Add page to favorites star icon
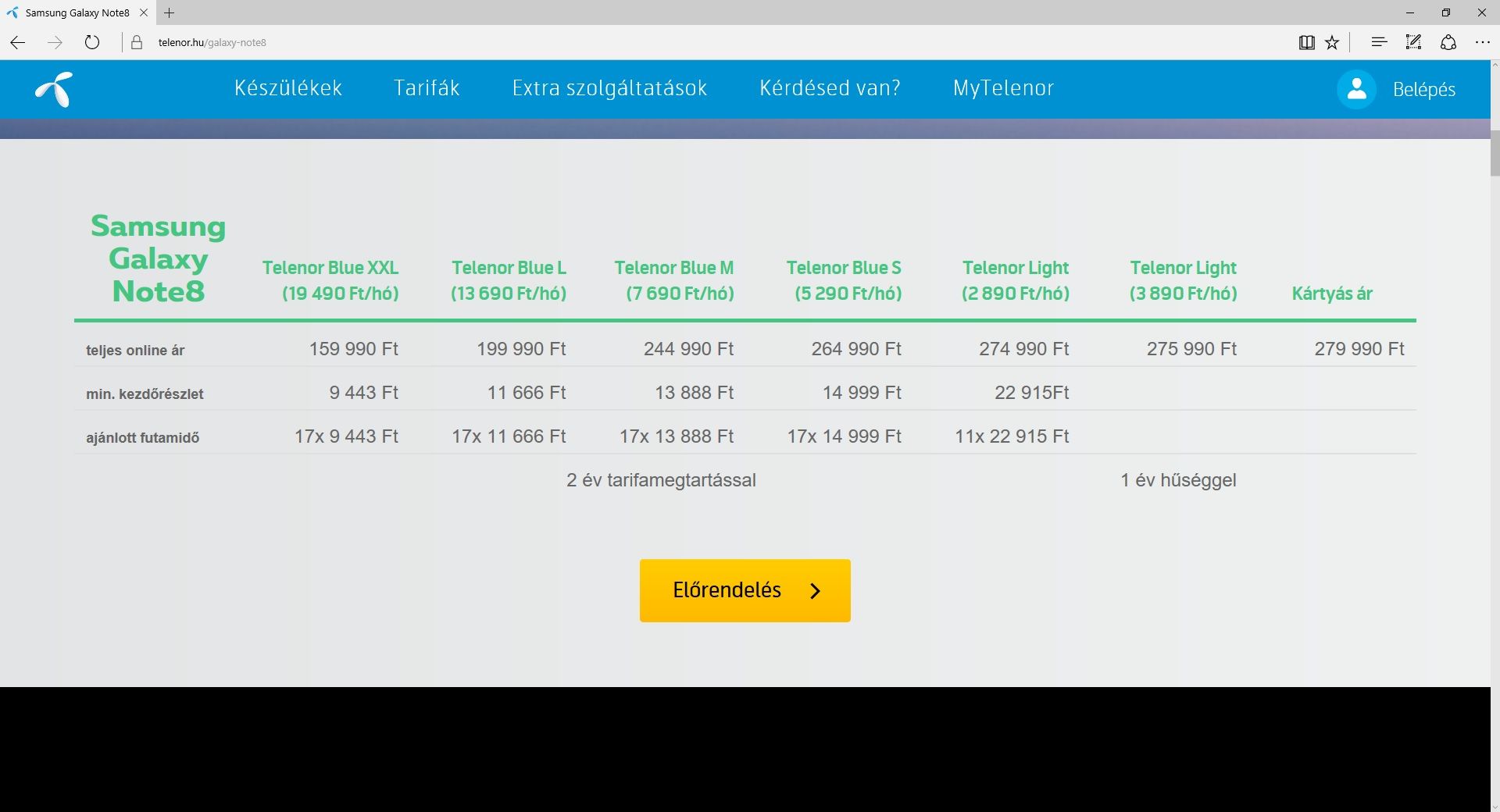This screenshot has width=1500, height=812. 1332,43
